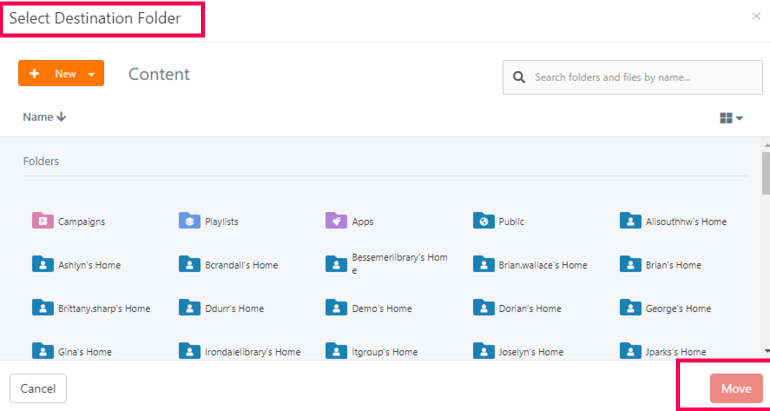Close the Select Destination Folder dialog
770x411 pixels.
tap(756, 16)
